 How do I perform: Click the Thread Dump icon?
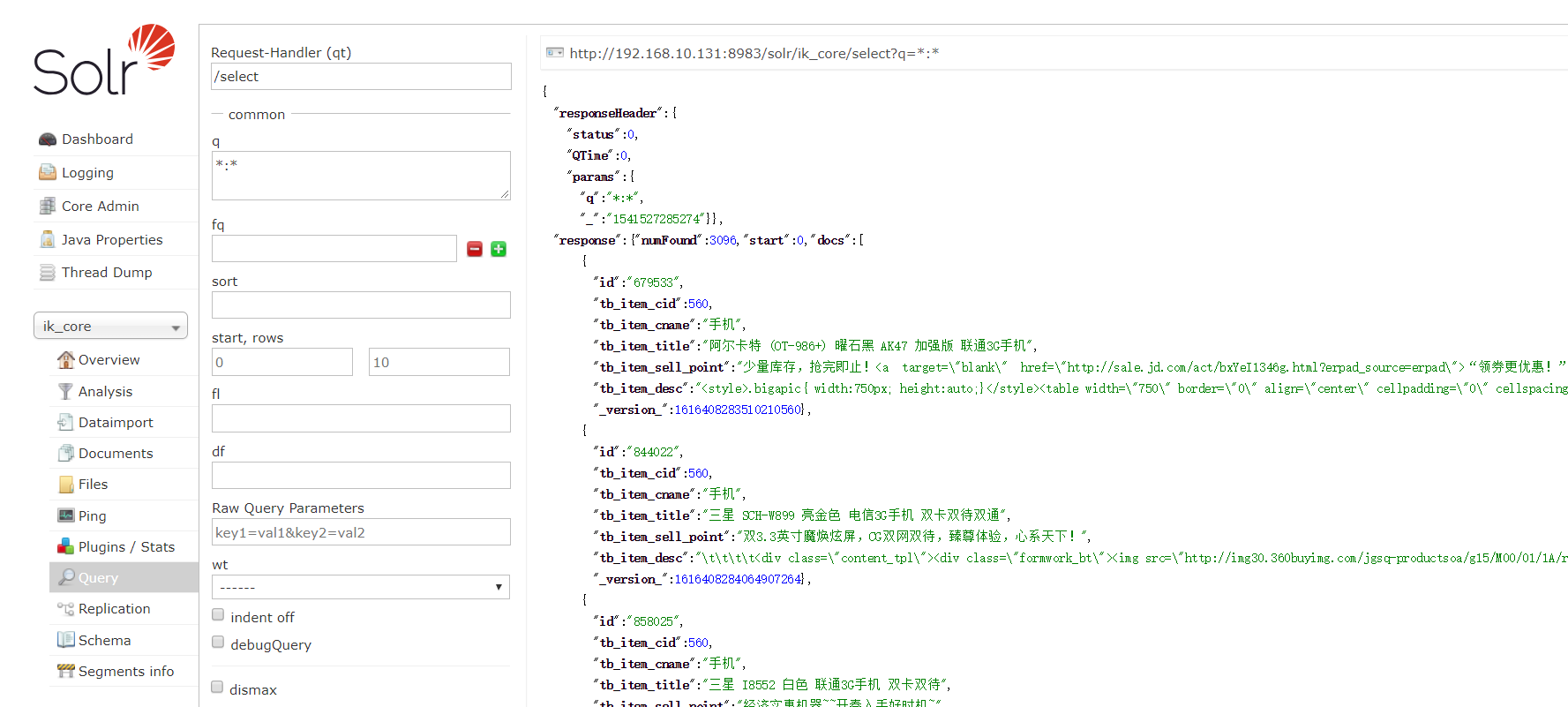48,273
